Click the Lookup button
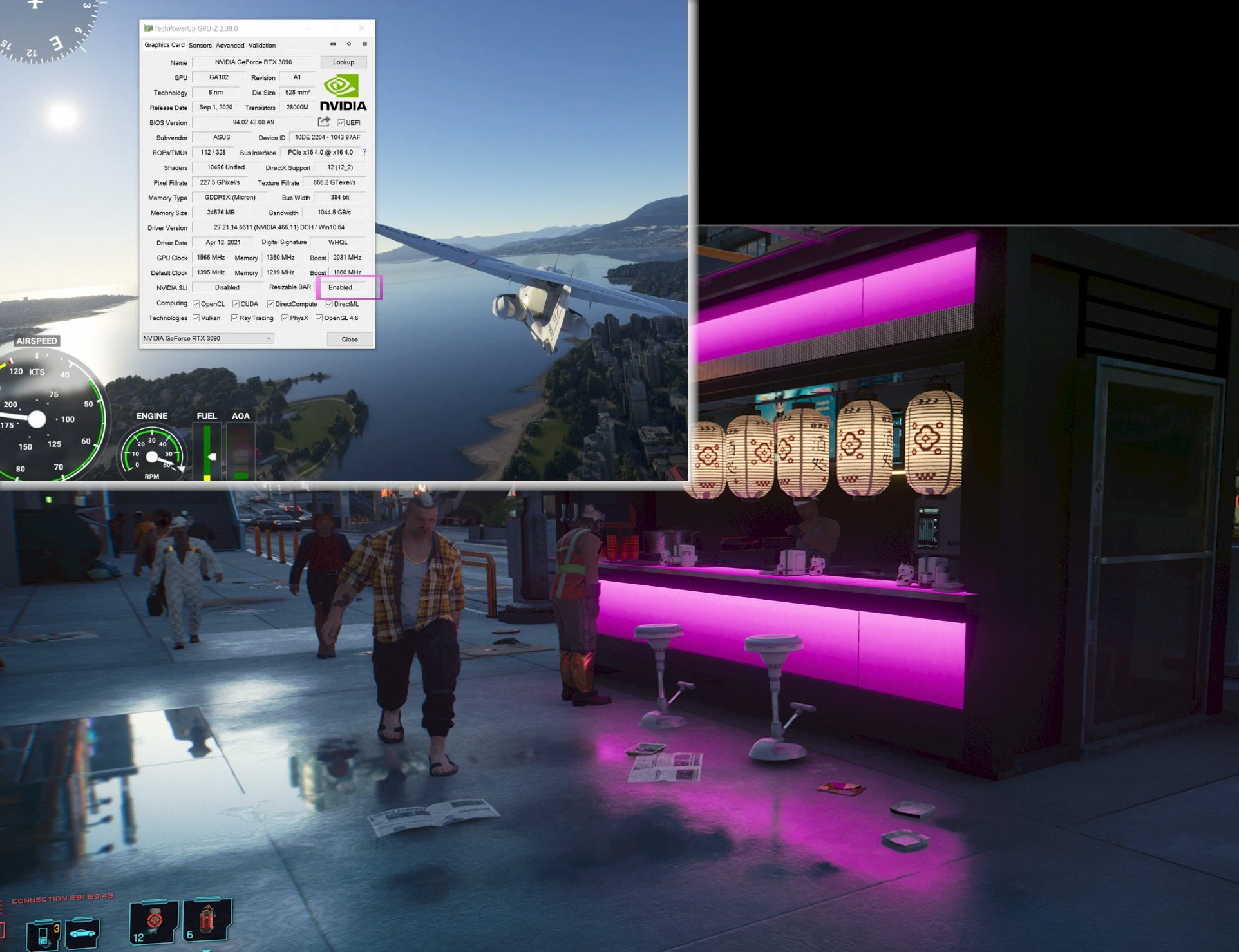Screen dimensions: 1239x952 click(343, 62)
